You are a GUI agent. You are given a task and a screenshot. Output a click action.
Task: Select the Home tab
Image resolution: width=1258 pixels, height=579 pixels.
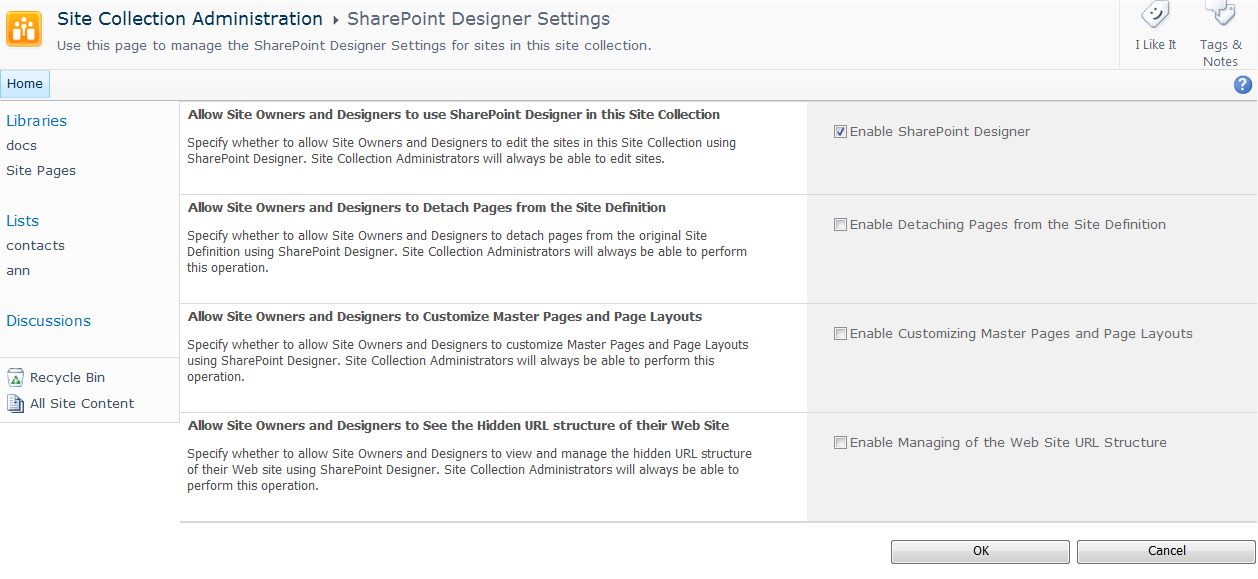(25, 84)
